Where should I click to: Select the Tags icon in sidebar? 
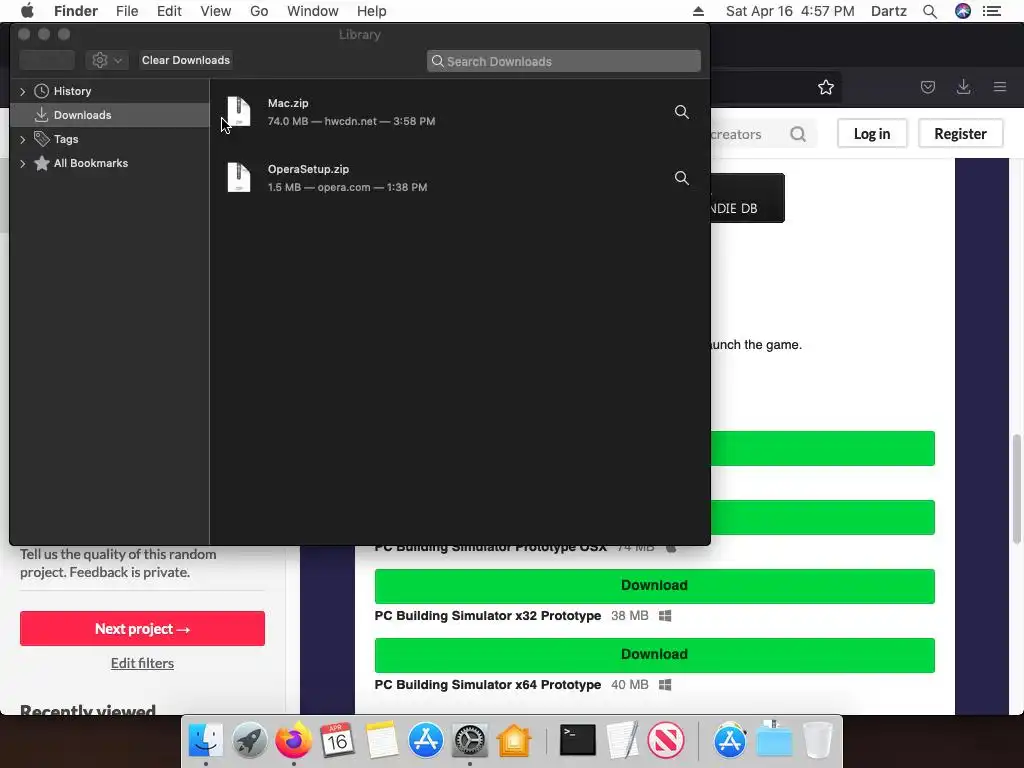tap(41, 138)
